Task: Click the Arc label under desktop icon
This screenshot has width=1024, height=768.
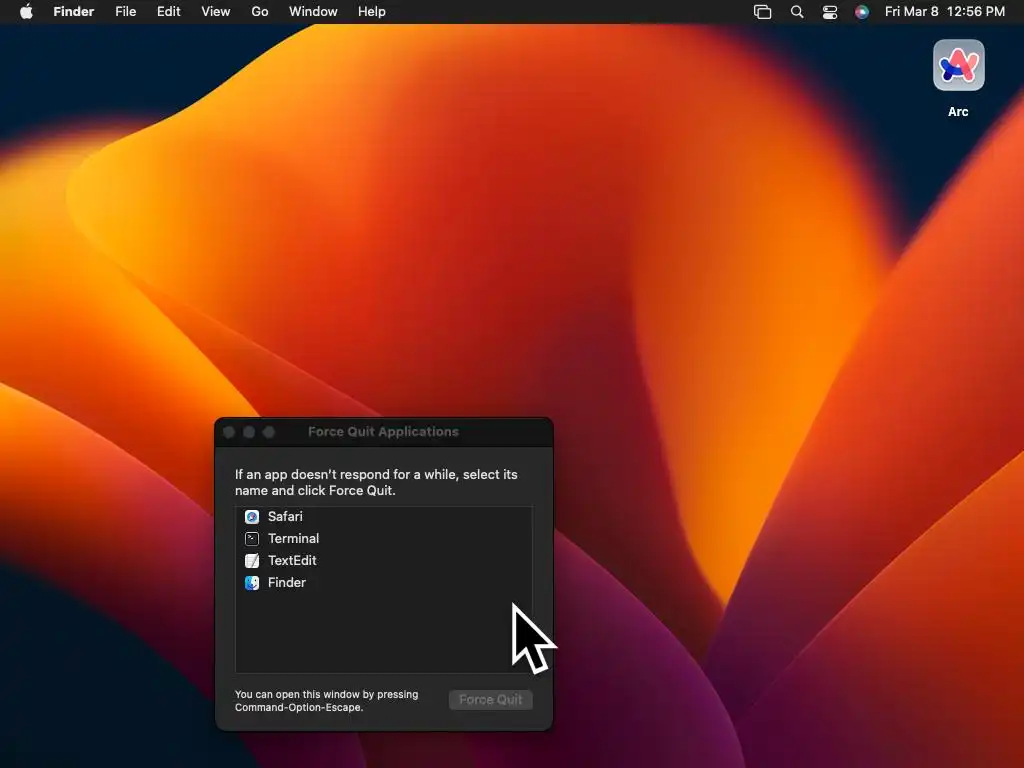Action: 958,112
